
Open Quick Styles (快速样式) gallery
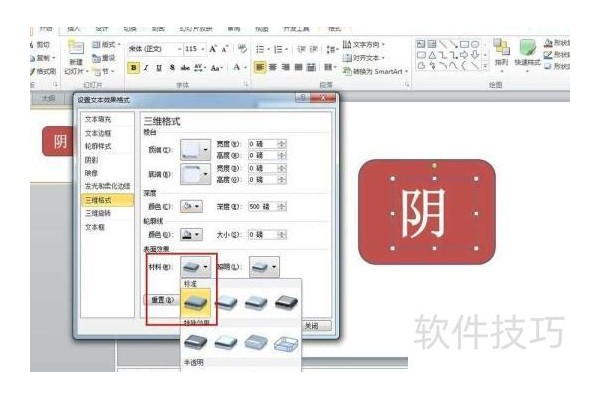pyautogui.click(x=527, y=54)
